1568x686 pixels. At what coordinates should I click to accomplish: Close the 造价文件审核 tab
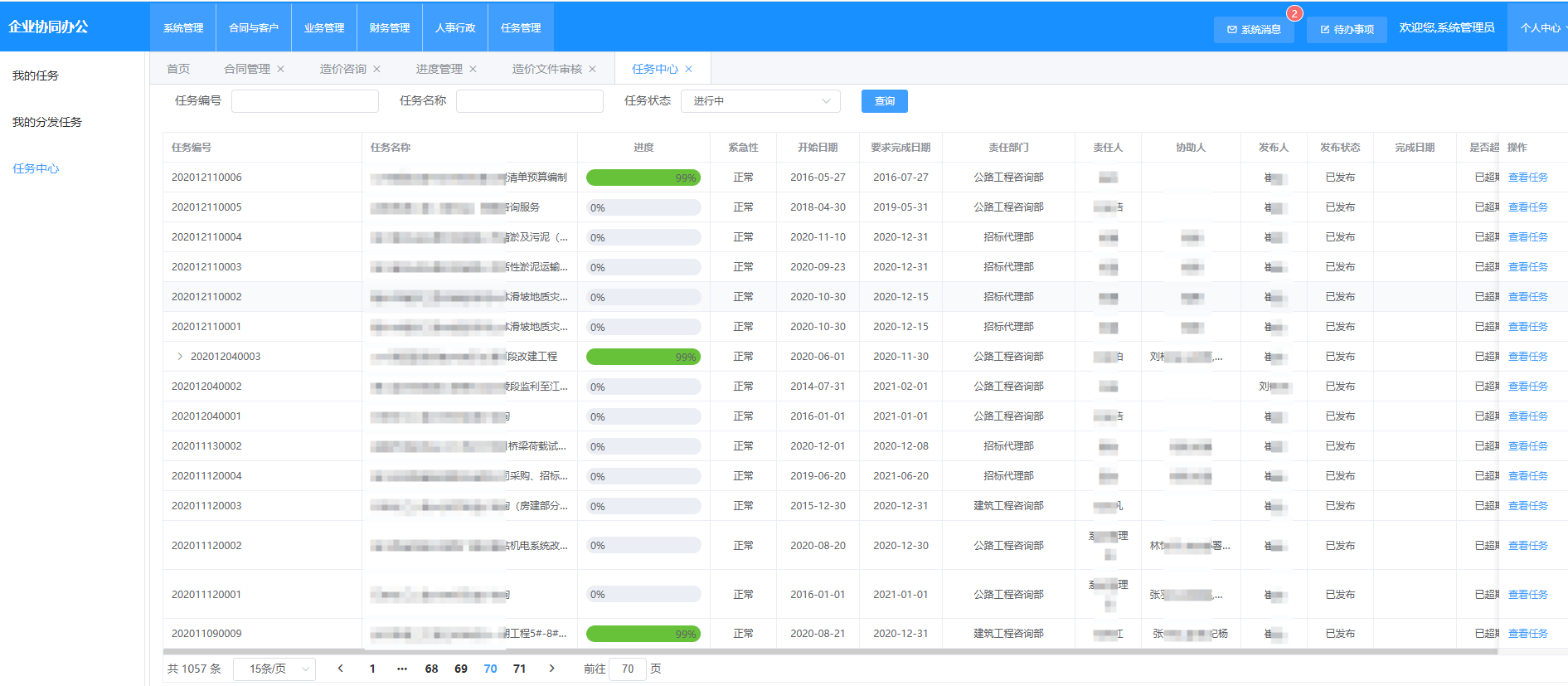(x=592, y=69)
